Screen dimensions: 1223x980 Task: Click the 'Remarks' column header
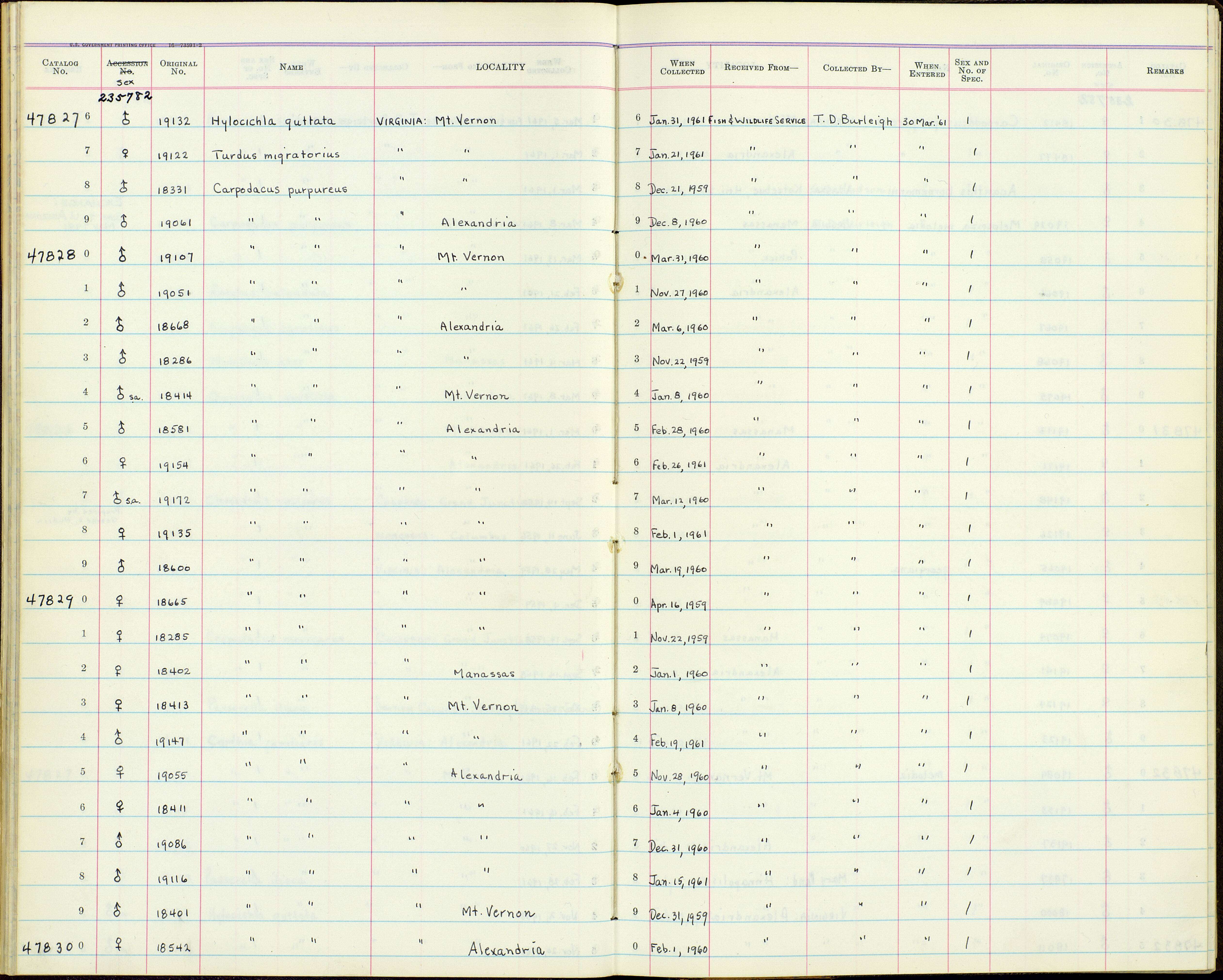pyautogui.click(x=1165, y=71)
